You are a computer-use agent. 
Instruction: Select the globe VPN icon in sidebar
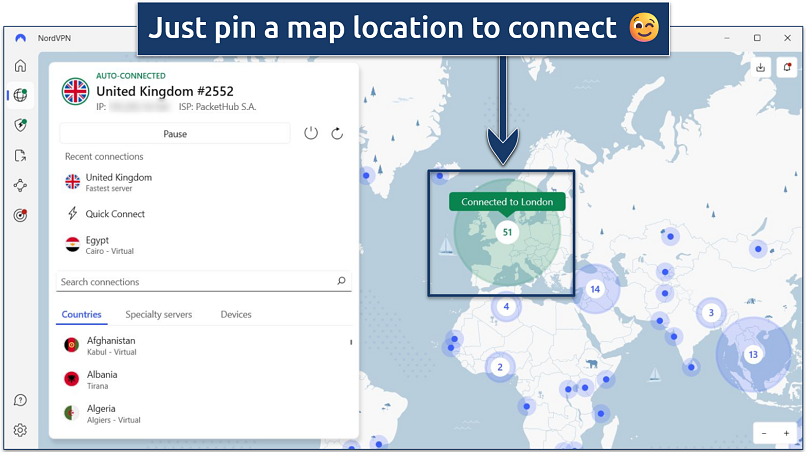[20, 96]
